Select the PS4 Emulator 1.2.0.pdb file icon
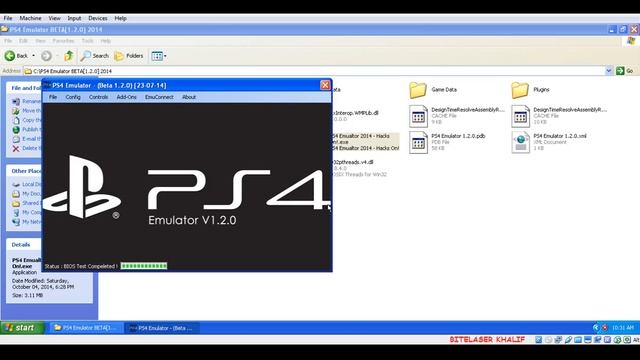Viewport: 640px width, 360px height. [418, 142]
